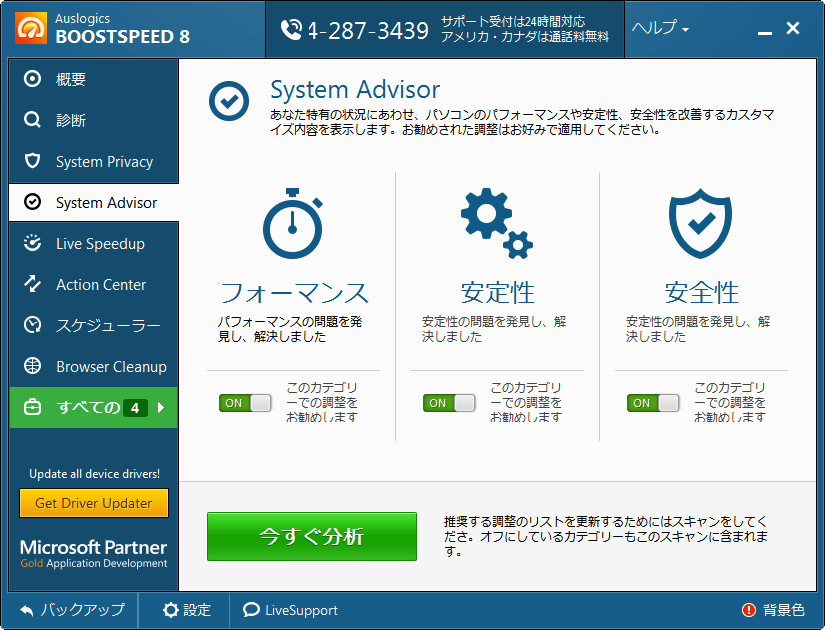
Task: Click the LiveSupport speech bubble icon
Action: (251, 609)
